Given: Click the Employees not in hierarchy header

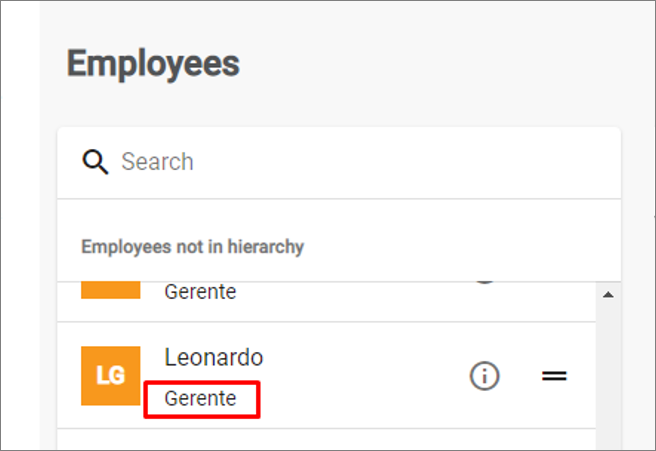Looking at the screenshot, I should pos(192,246).
